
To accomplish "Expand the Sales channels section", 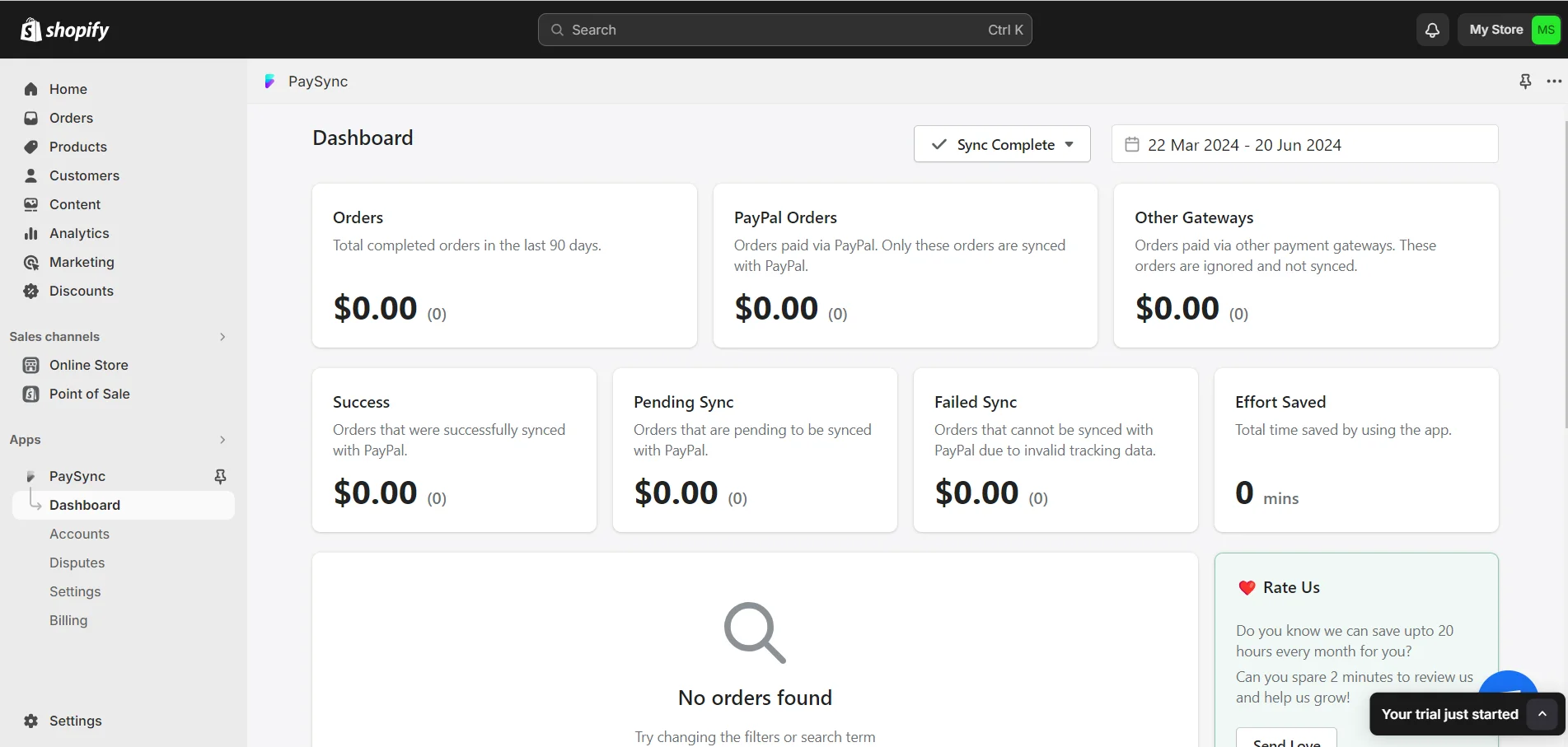I will pyautogui.click(x=222, y=337).
